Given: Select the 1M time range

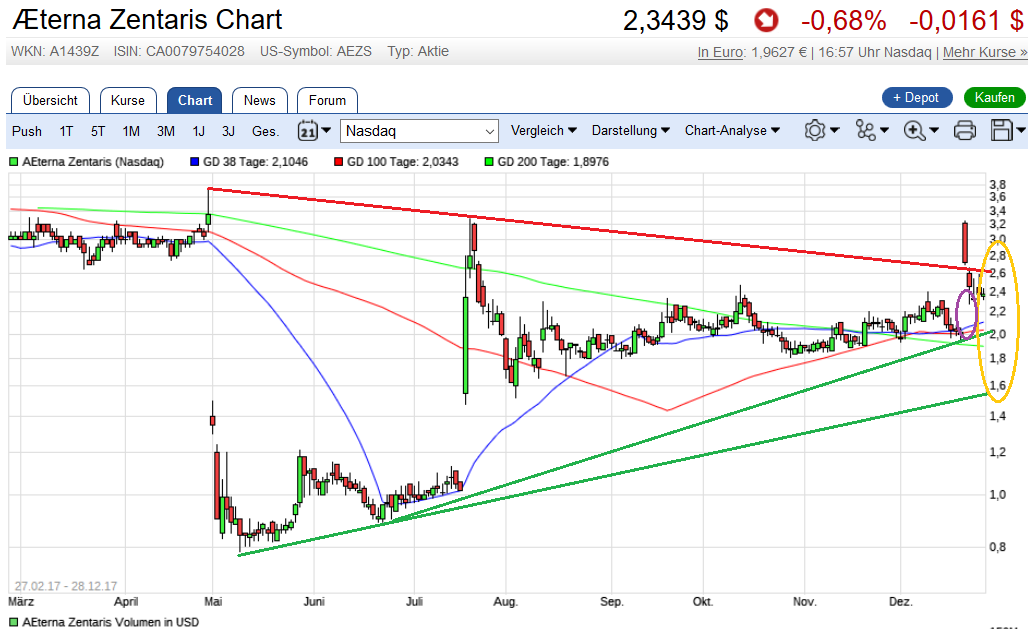Looking at the screenshot, I should pos(131,131).
